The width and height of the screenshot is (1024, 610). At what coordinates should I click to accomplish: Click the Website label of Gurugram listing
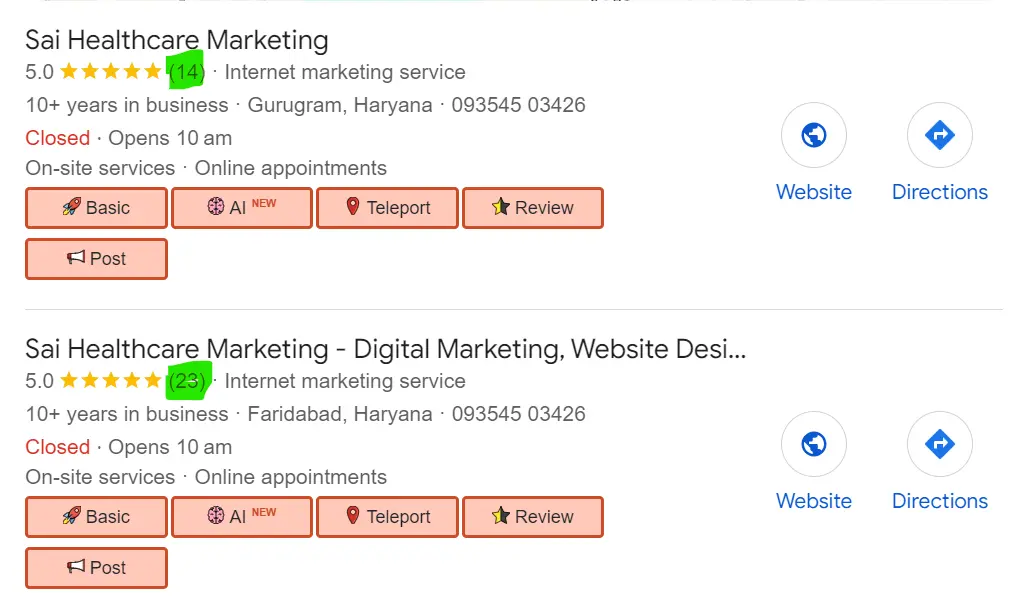814,192
